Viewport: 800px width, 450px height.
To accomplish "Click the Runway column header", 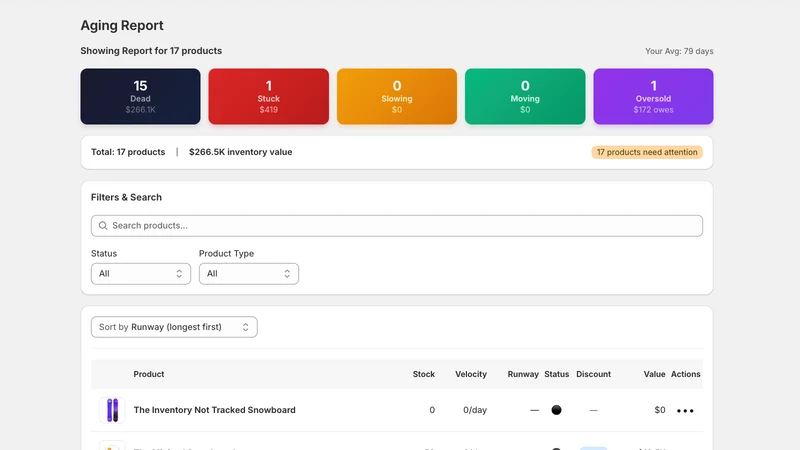I will click(523, 374).
